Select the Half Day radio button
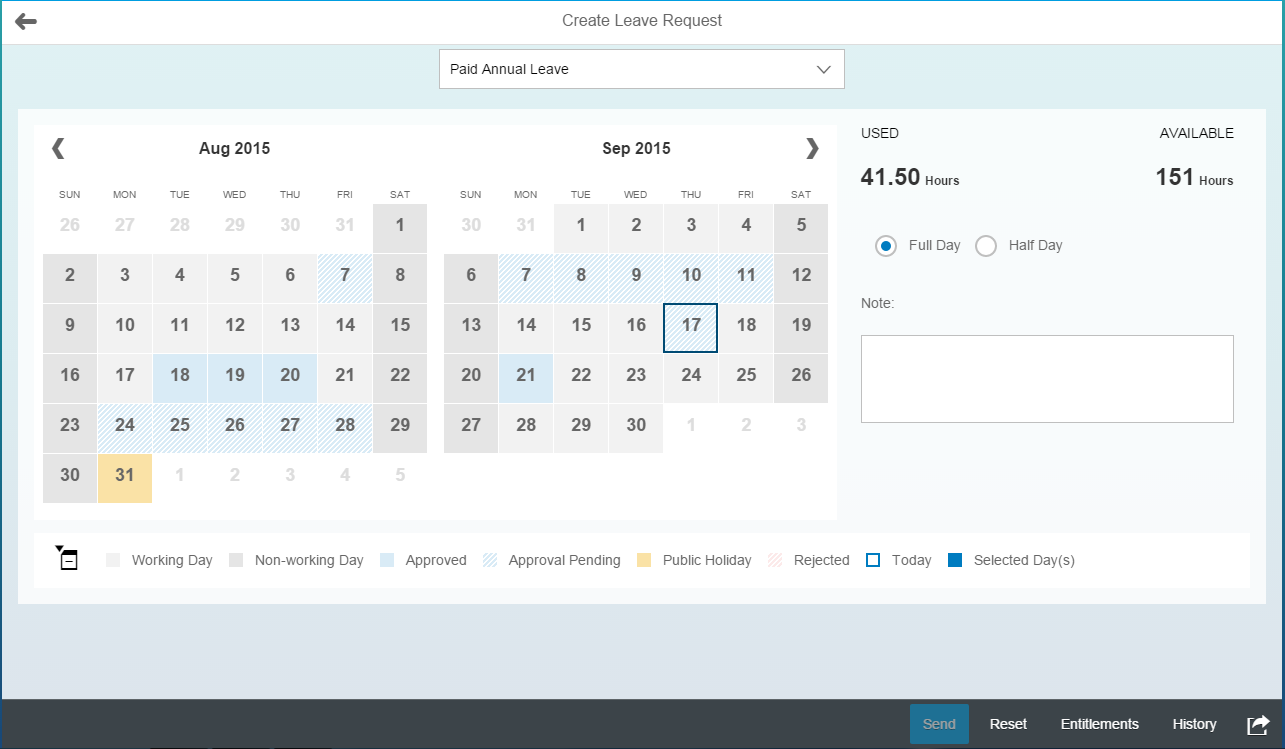1285x749 pixels. click(x=986, y=246)
